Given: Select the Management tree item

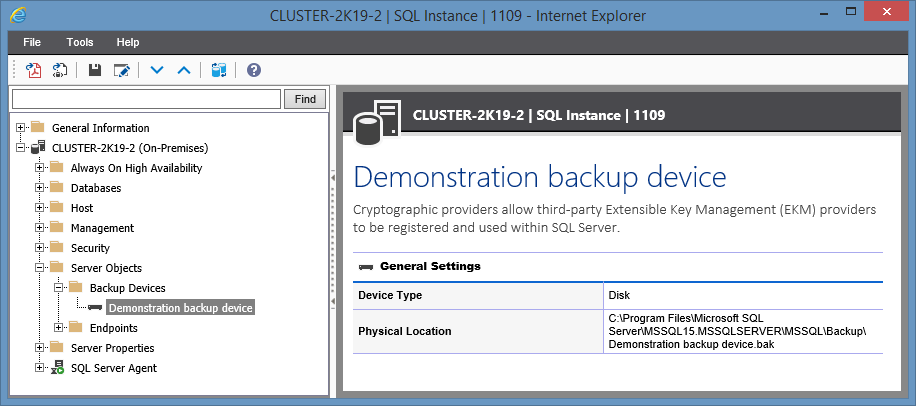Looking at the screenshot, I should pos(102,227).
